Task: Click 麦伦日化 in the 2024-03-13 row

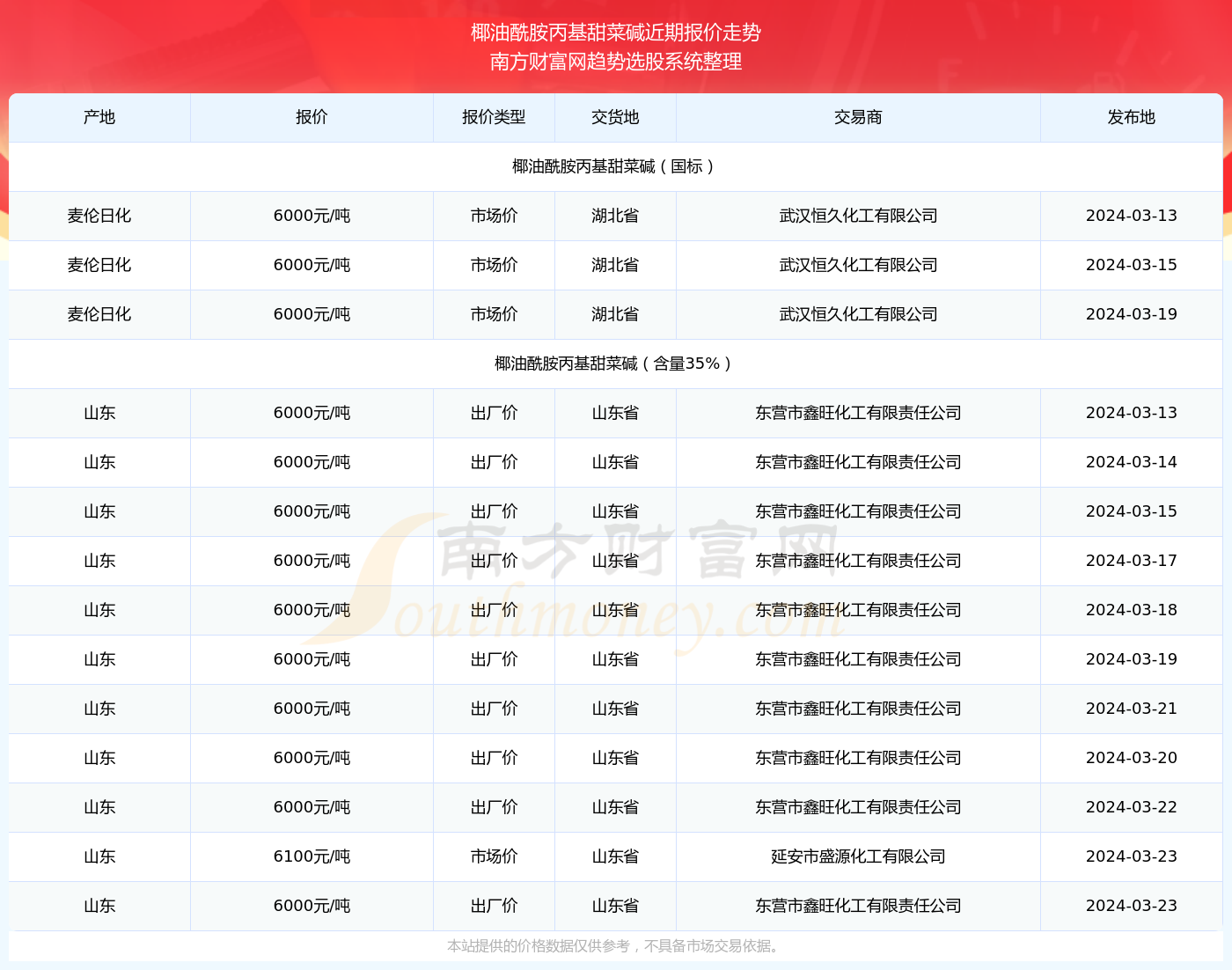Action: [x=99, y=216]
